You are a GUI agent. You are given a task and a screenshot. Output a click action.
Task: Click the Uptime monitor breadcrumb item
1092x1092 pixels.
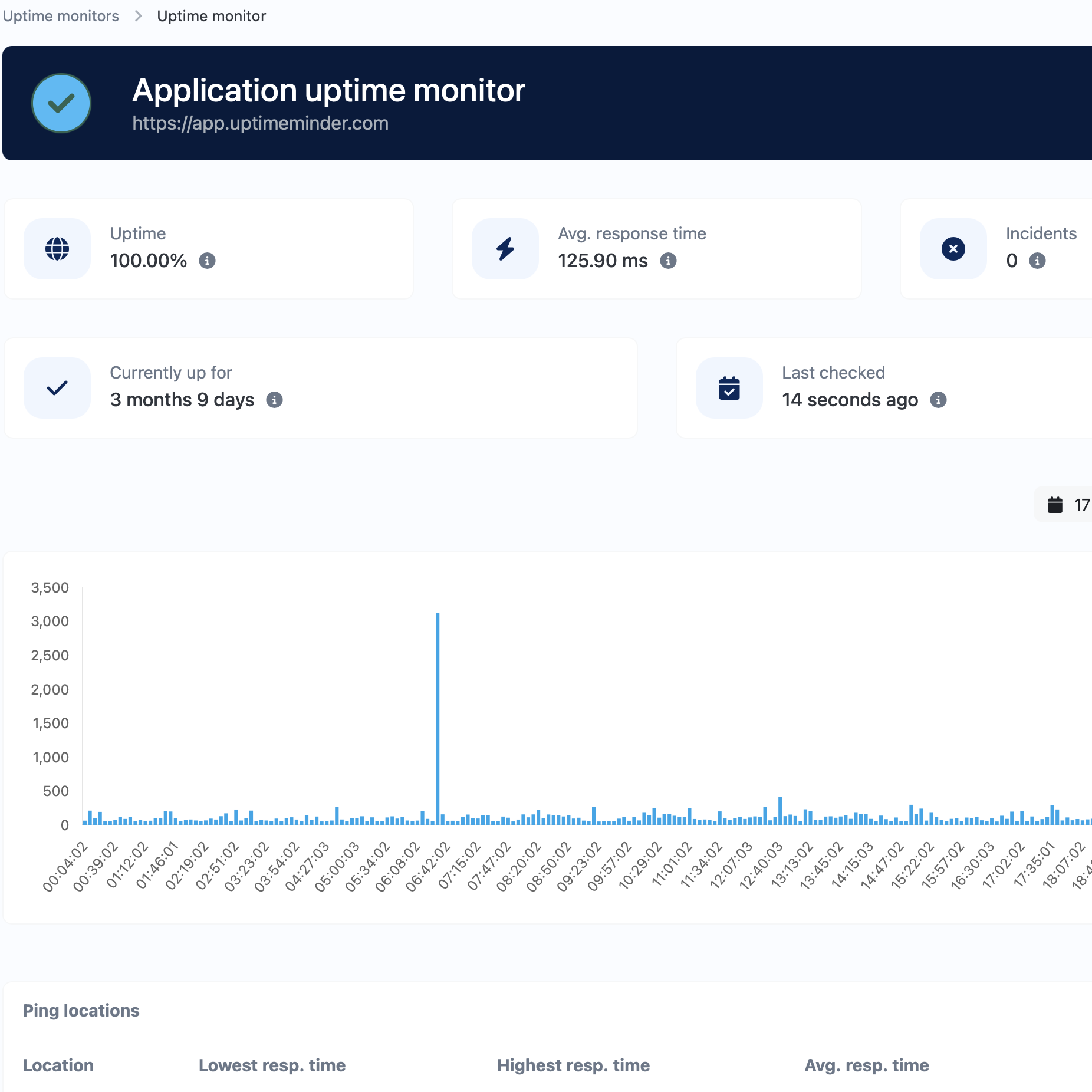coord(211,16)
